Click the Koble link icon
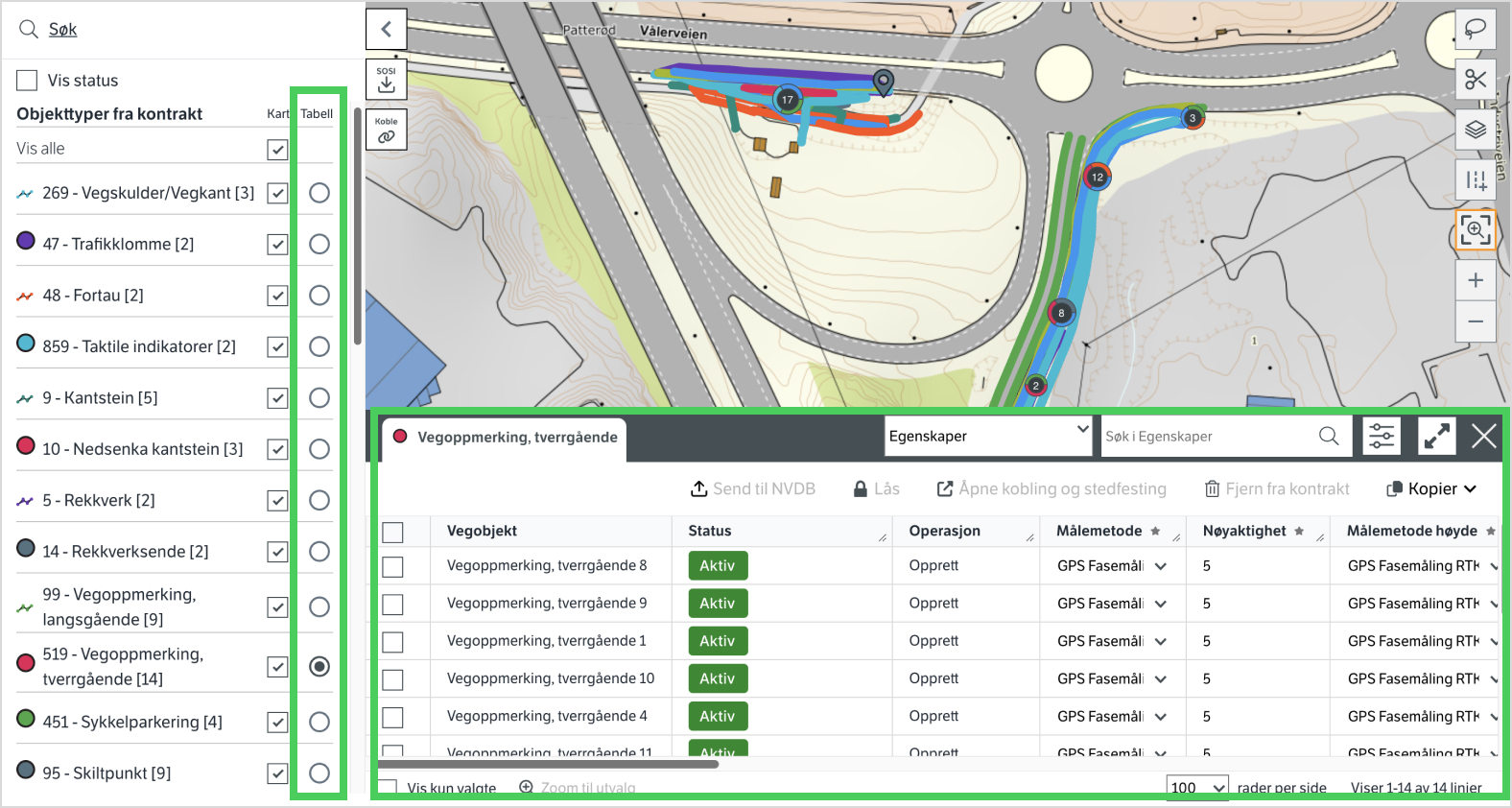The height and width of the screenshot is (808, 1512). tap(386, 131)
